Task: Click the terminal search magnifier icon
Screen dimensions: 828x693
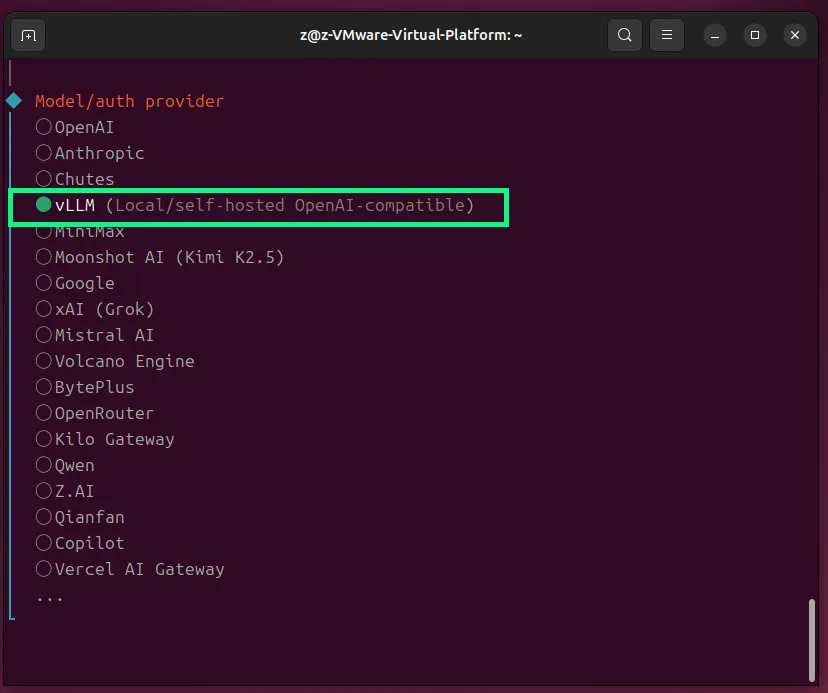Action: [624, 35]
